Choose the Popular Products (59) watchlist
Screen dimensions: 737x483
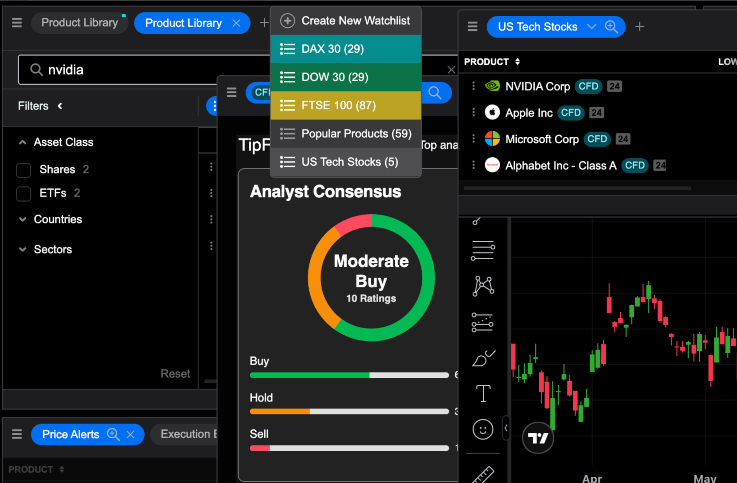pos(345,133)
